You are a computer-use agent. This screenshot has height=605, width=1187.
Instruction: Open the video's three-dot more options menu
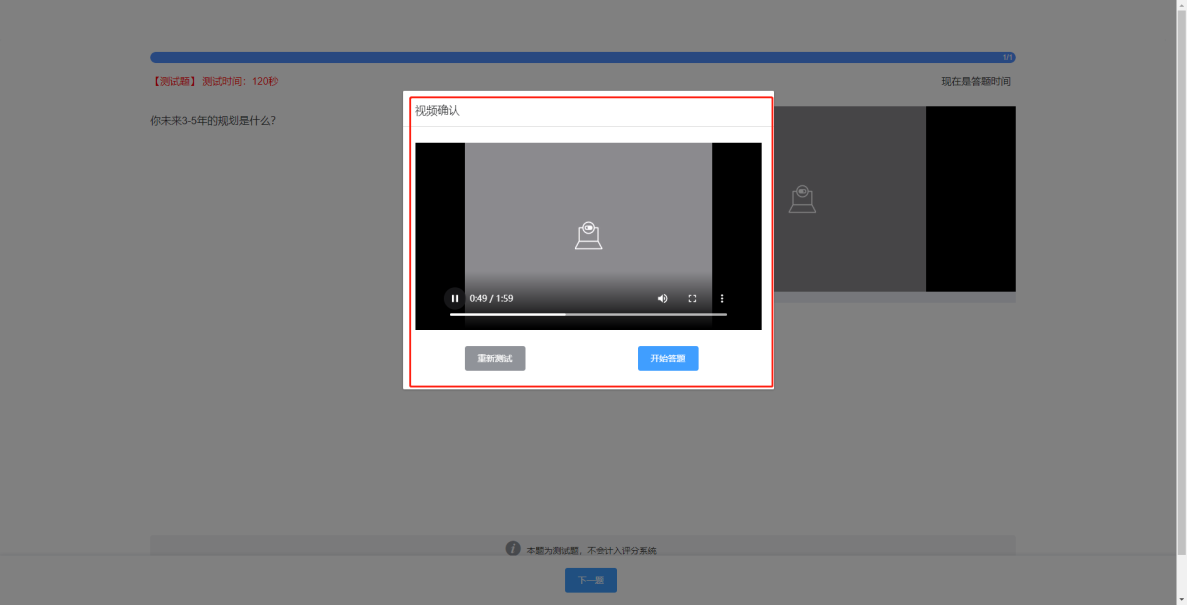[x=722, y=298]
